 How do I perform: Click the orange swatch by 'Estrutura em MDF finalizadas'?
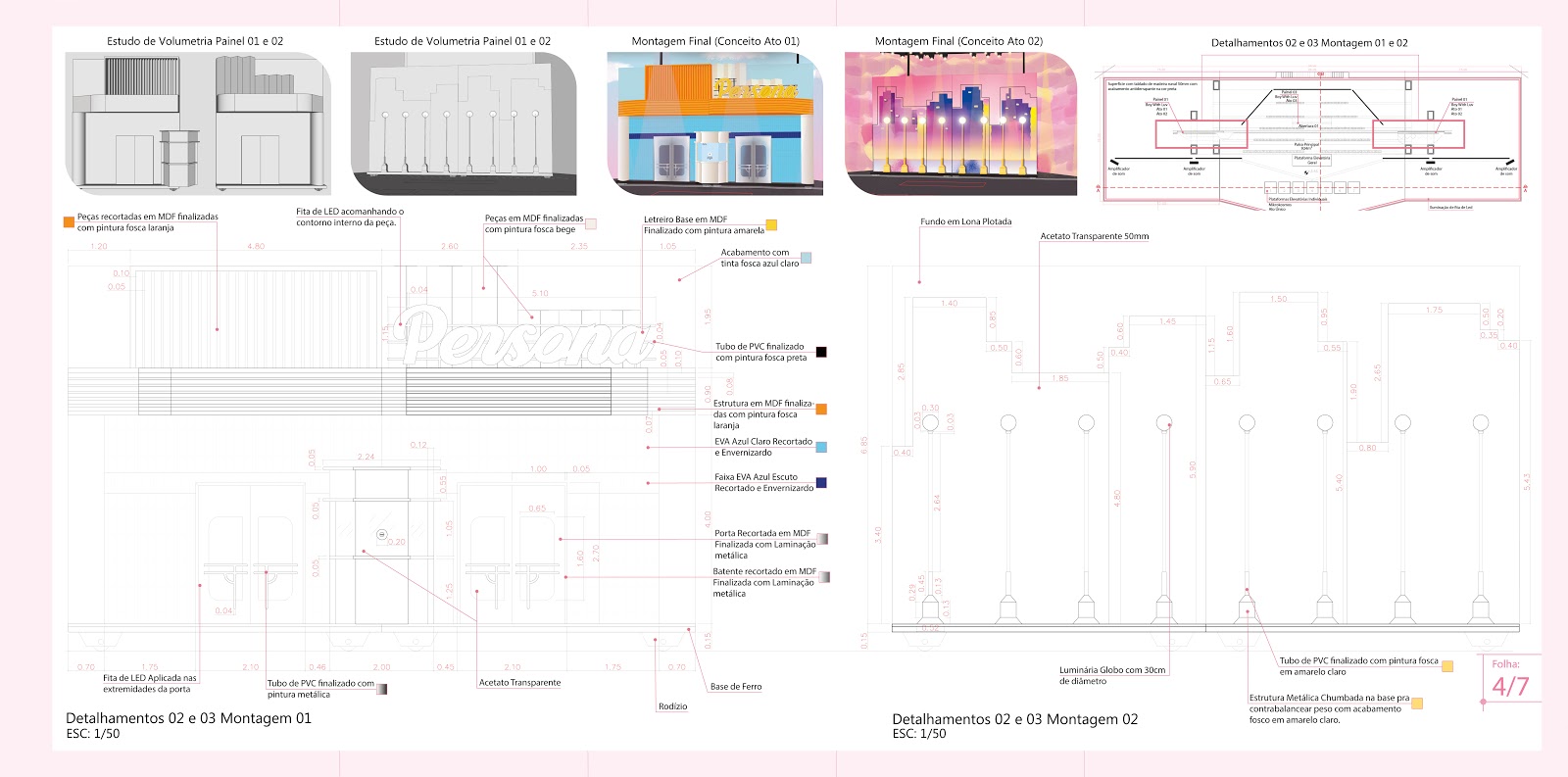821,410
